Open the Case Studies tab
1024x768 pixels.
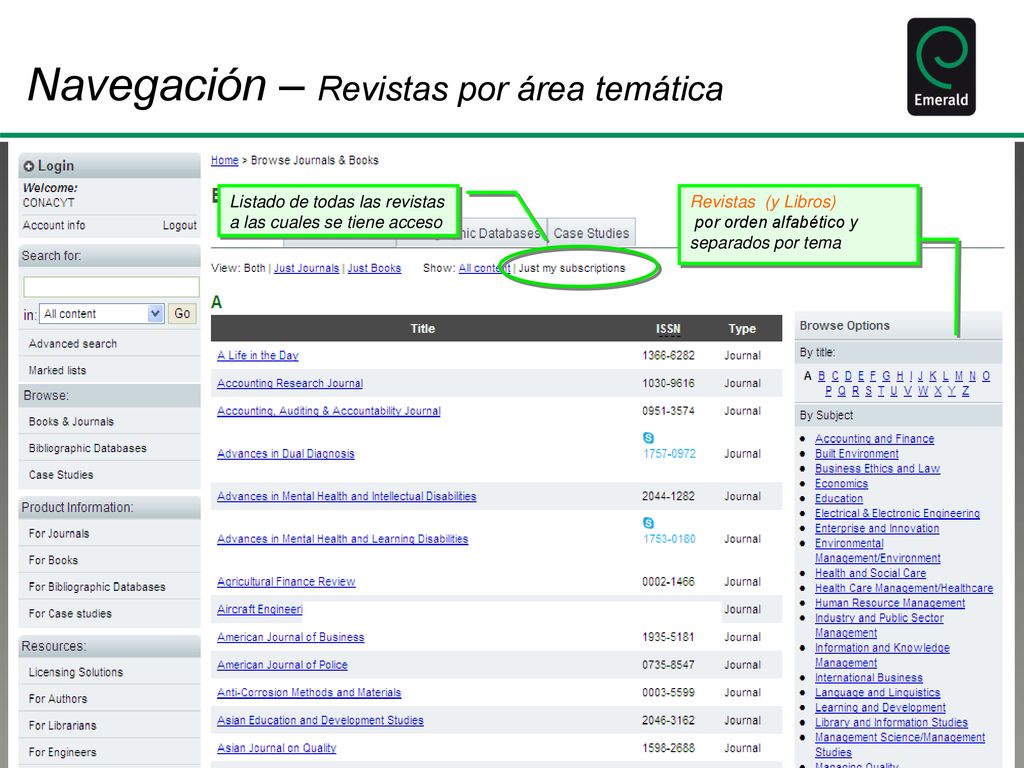(591, 233)
